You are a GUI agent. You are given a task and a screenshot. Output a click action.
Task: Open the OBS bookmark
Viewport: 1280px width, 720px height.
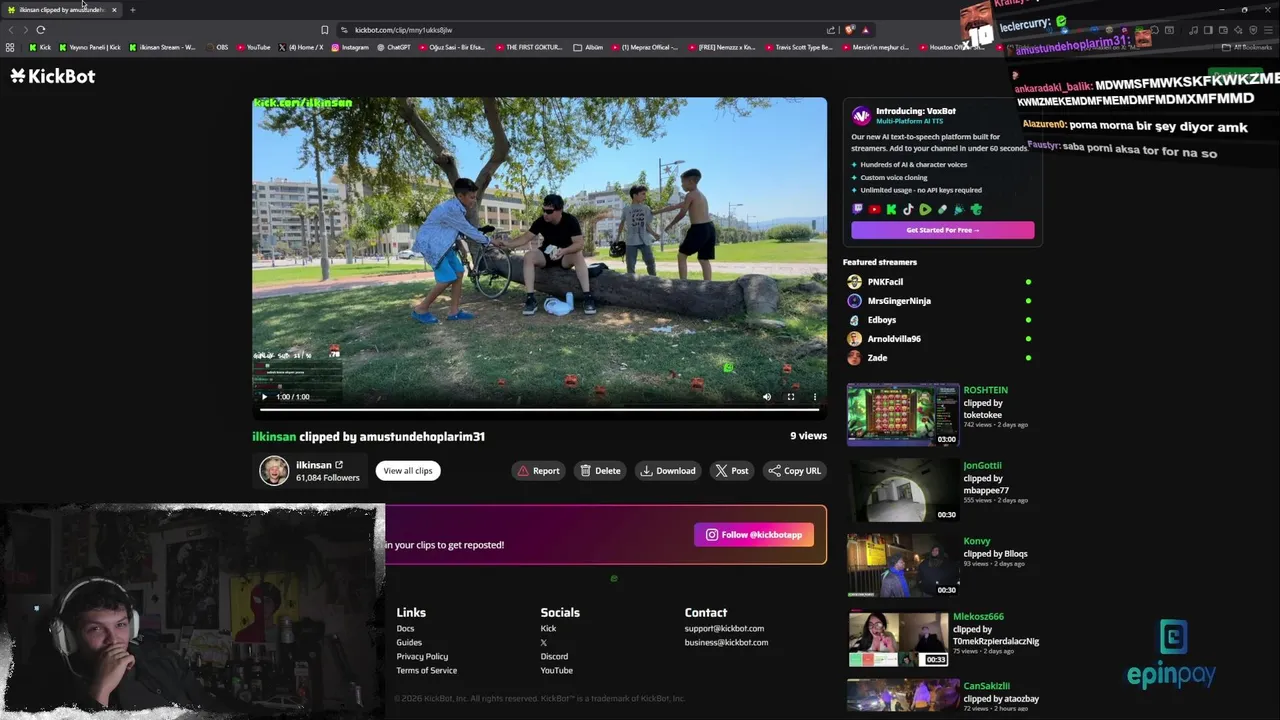217,47
